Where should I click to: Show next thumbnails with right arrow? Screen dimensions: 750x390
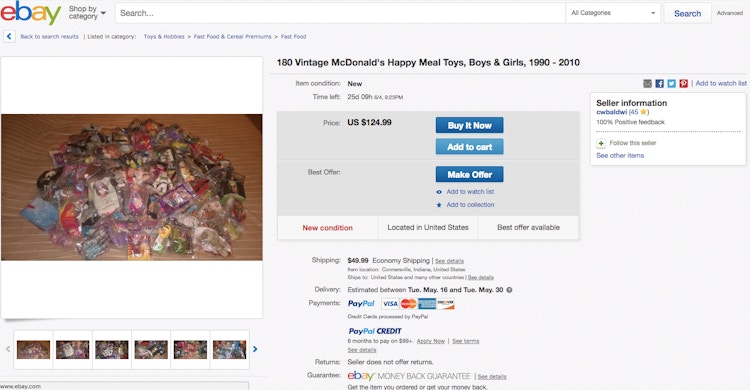point(255,349)
